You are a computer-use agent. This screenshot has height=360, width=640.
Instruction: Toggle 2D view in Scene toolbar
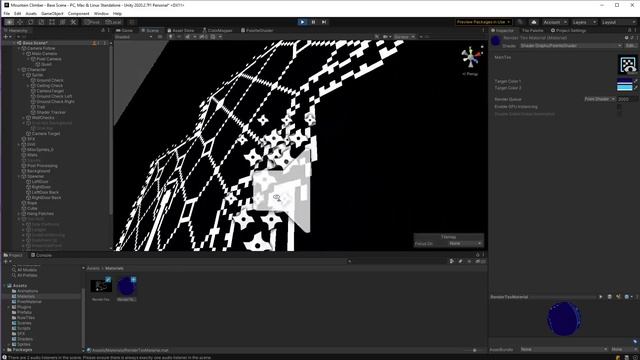point(160,37)
